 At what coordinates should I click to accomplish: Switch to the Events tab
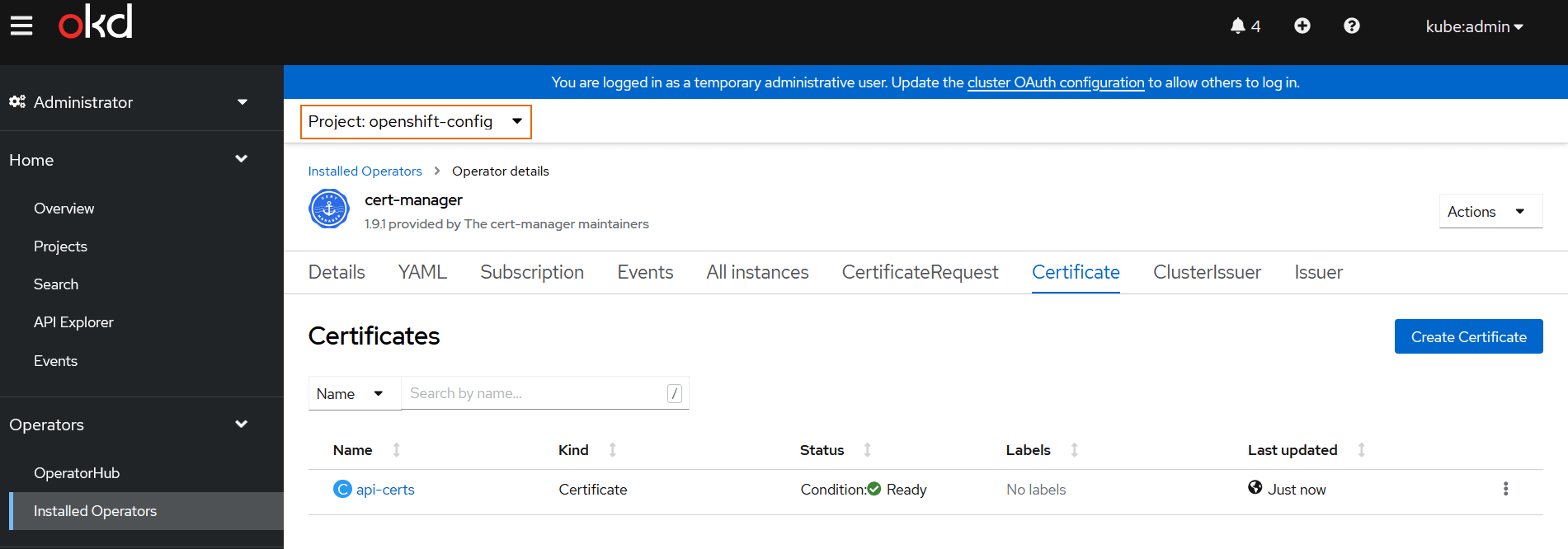645,272
